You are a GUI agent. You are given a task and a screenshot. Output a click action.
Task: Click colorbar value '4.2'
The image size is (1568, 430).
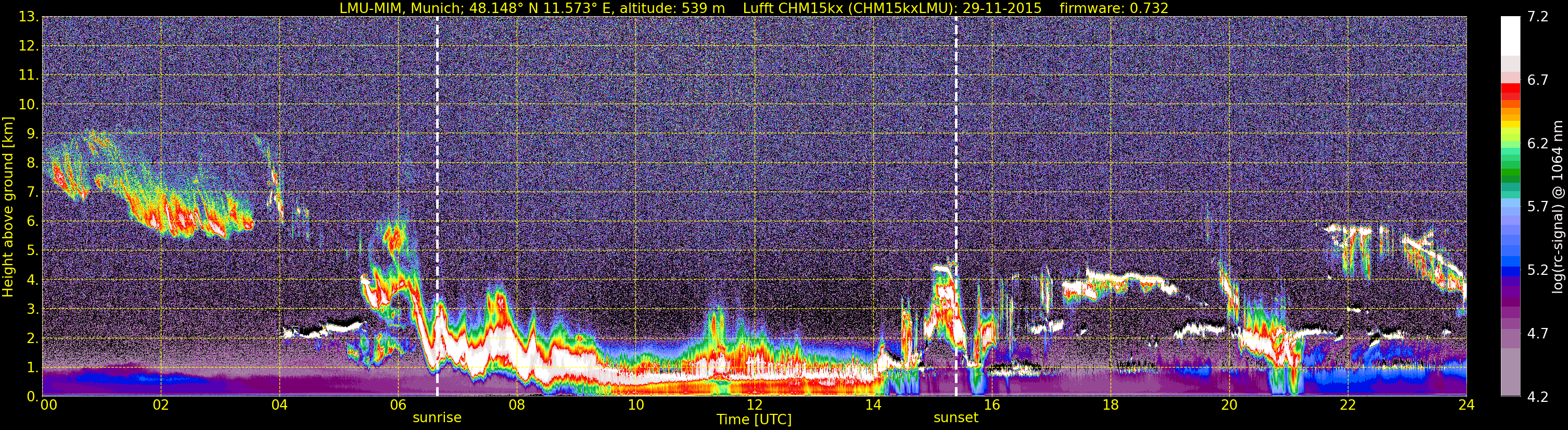(1538, 397)
